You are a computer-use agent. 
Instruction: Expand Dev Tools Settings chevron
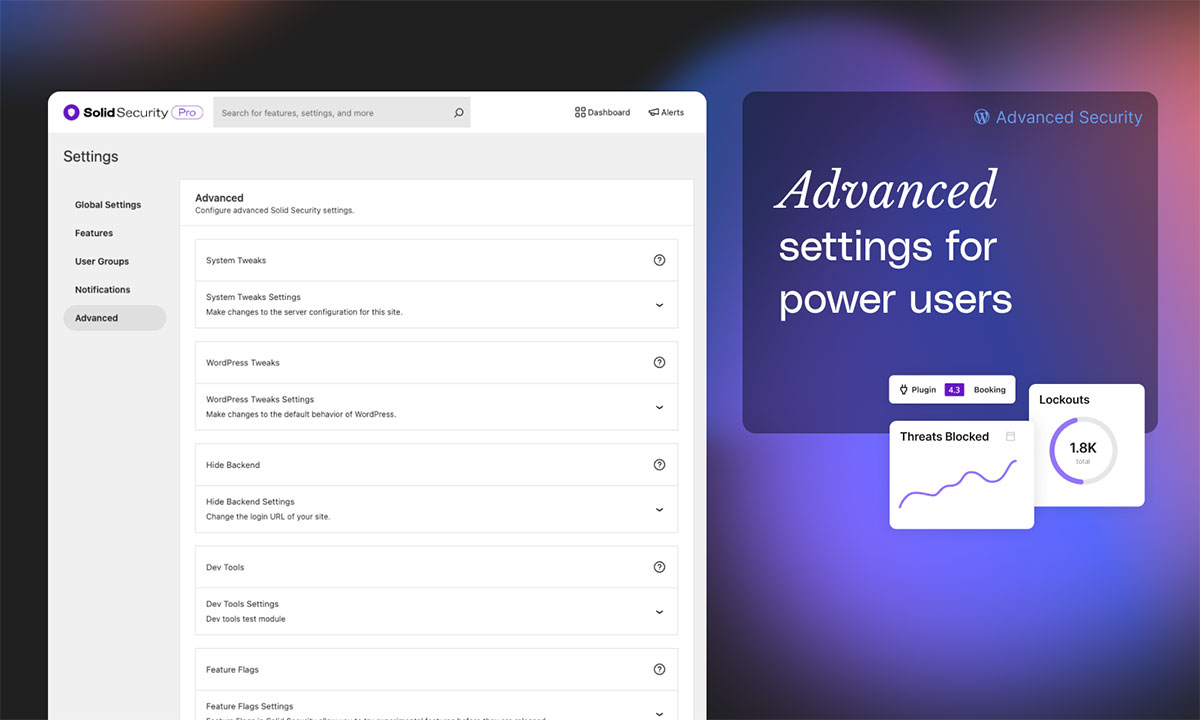(x=659, y=612)
